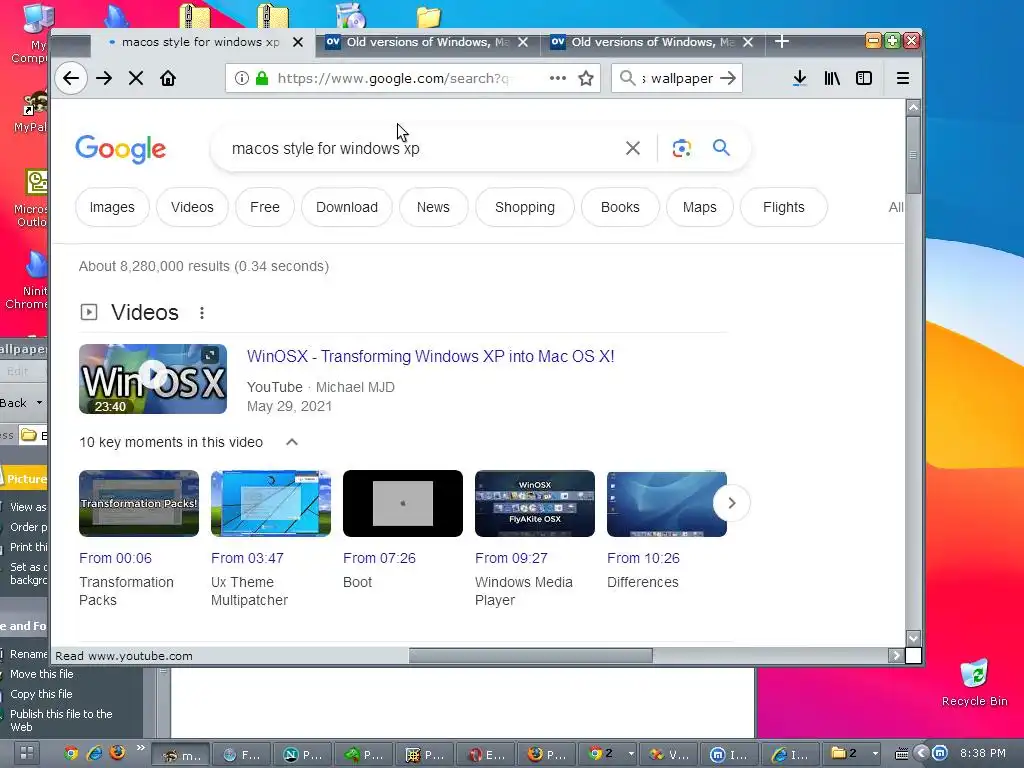The width and height of the screenshot is (1024, 768).
Task: Toggle the sidebar view icon
Action: point(864,78)
